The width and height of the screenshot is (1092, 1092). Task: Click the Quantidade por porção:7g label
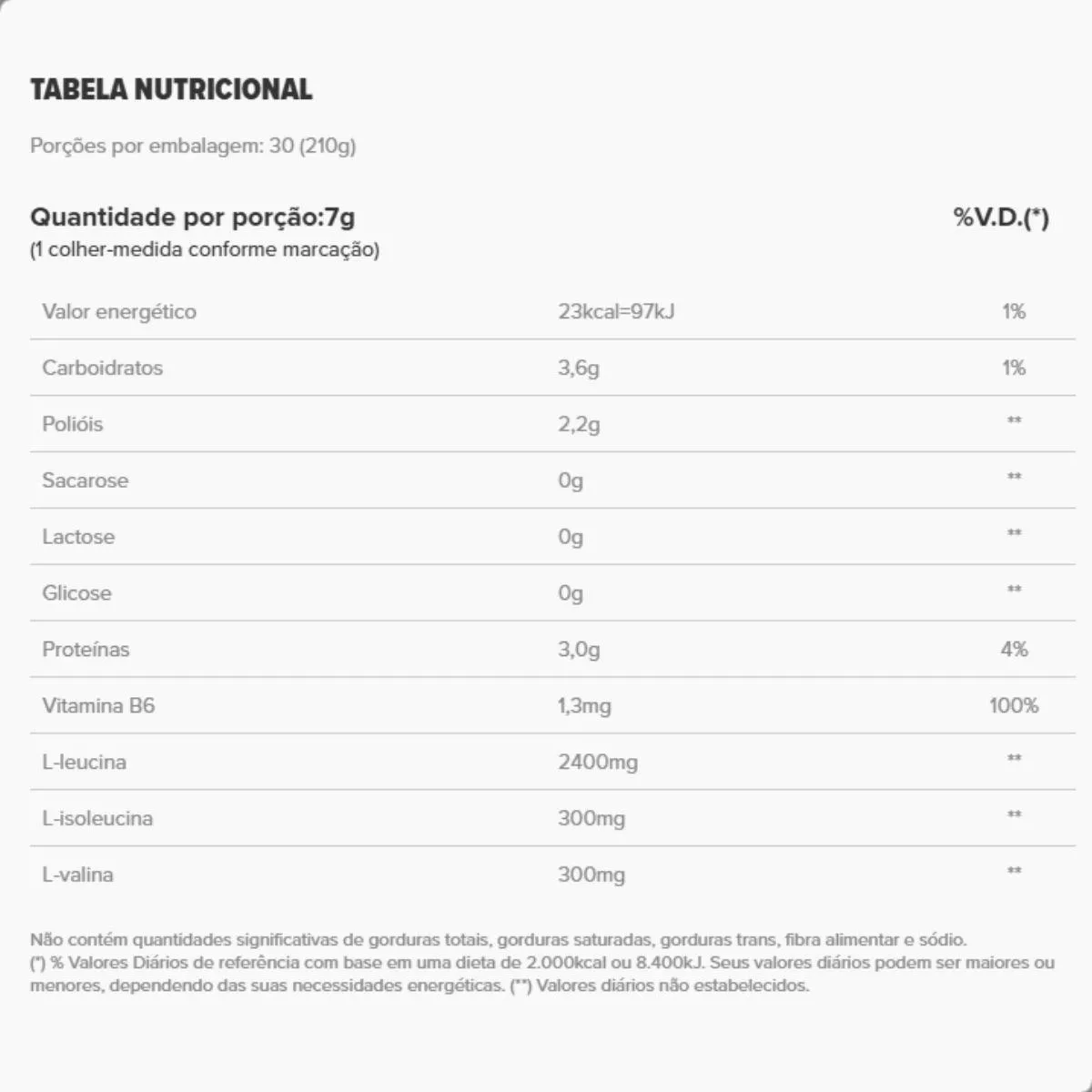tap(193, 217)
